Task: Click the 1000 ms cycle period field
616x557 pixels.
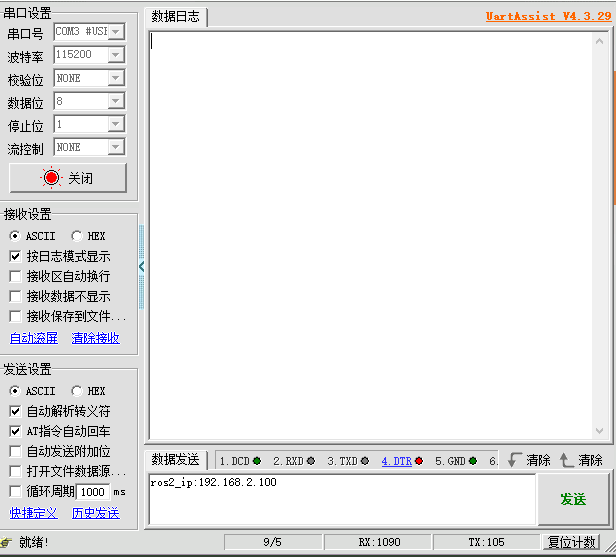Action: point(93,492)
